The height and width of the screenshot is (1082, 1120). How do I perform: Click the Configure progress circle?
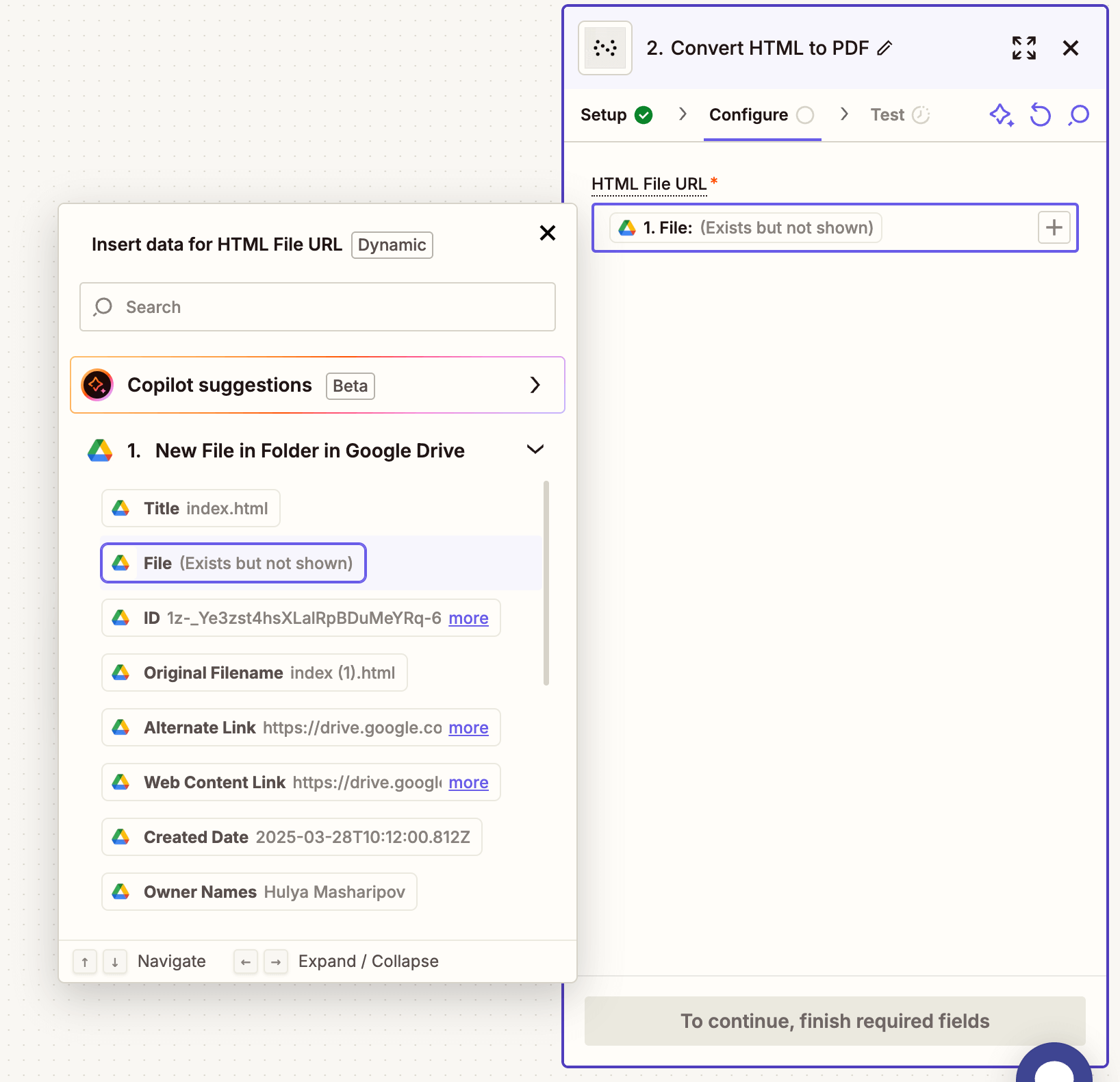click(806, 115)
